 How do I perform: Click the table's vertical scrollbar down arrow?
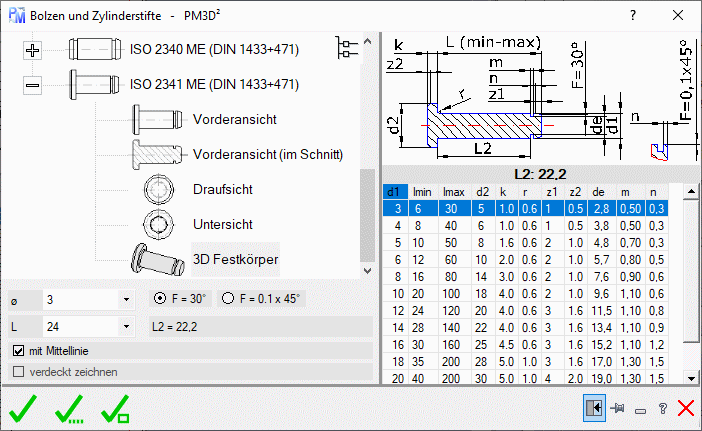[690, 377]
